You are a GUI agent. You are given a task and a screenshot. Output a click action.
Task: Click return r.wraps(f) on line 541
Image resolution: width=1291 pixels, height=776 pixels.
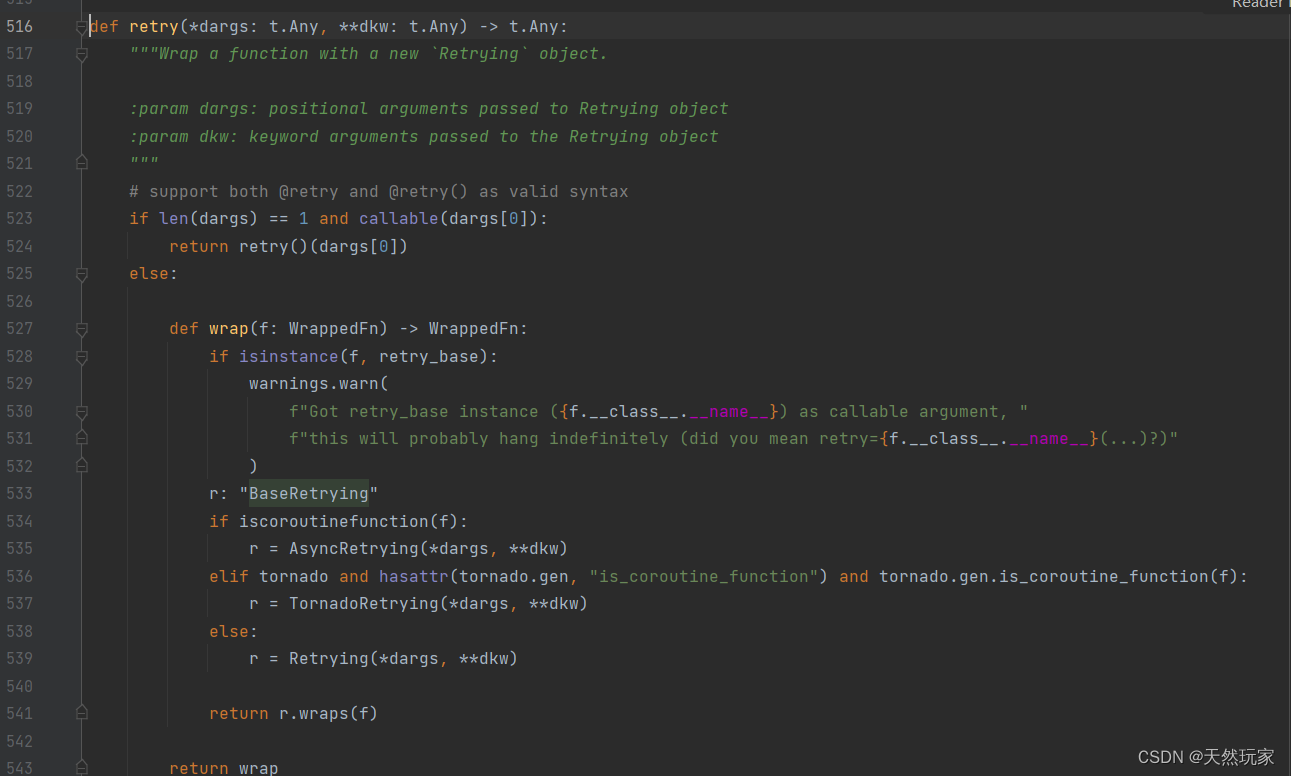pos(294,714)
